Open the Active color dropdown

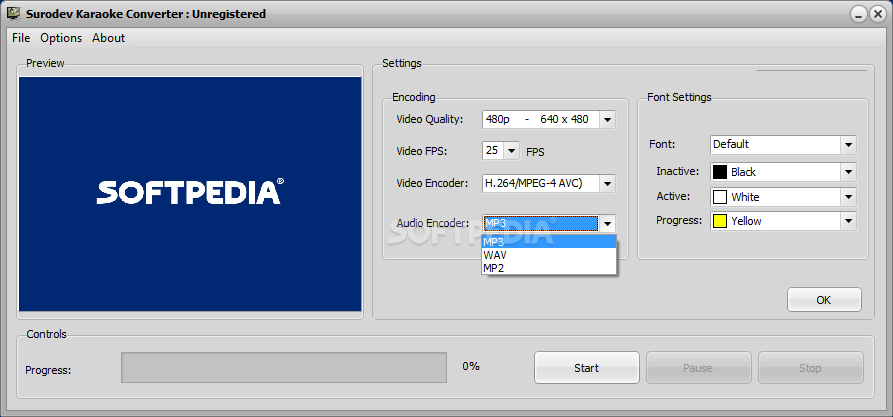[849, 197]
